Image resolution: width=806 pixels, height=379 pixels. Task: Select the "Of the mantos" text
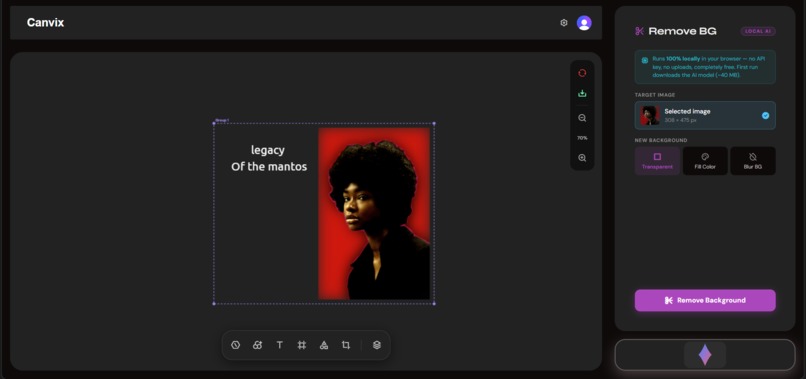pyautogui.click(x=269, y=167)
